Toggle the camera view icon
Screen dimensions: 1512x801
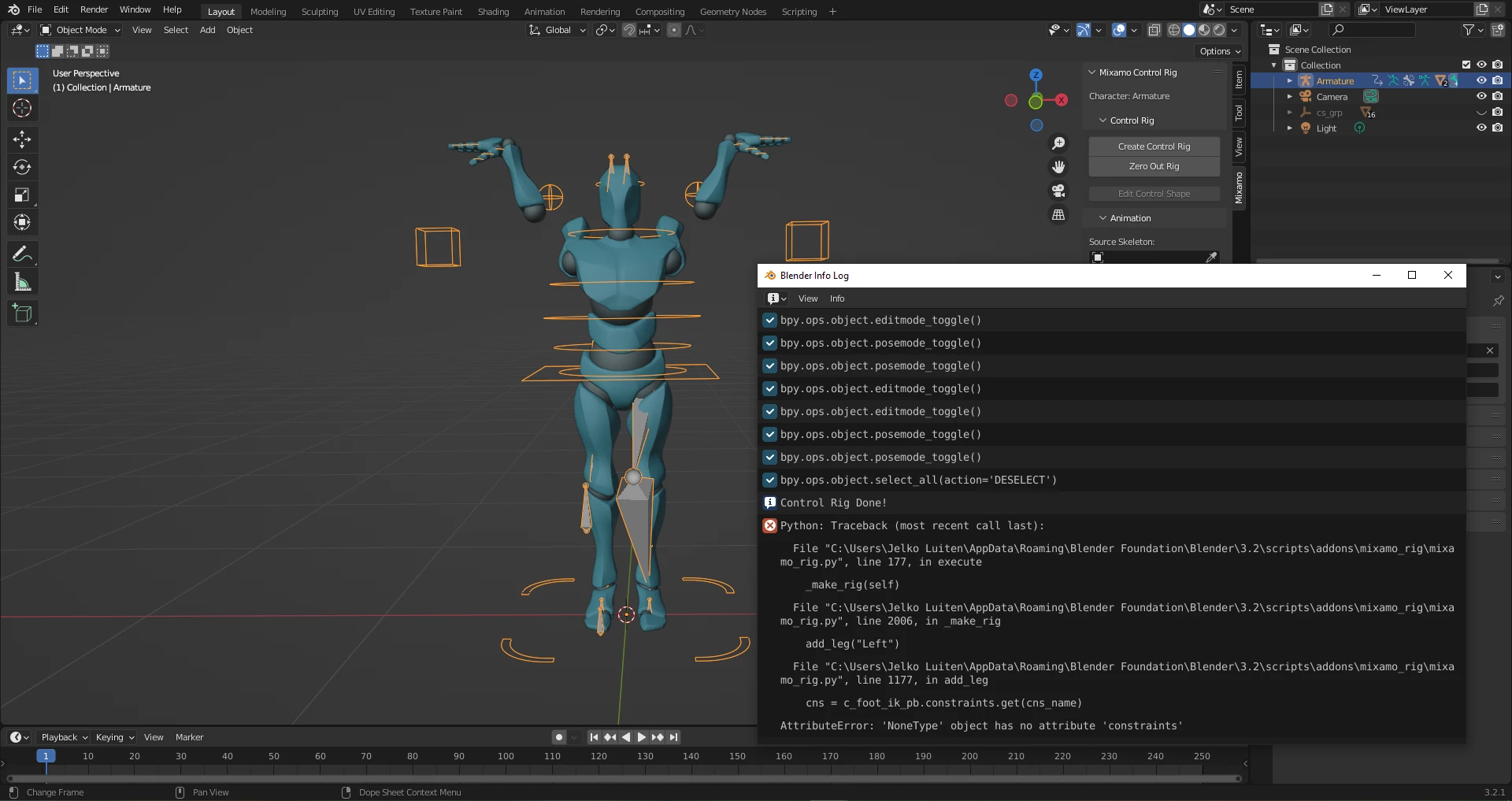pyautogui.click(x=1058, y=191)
